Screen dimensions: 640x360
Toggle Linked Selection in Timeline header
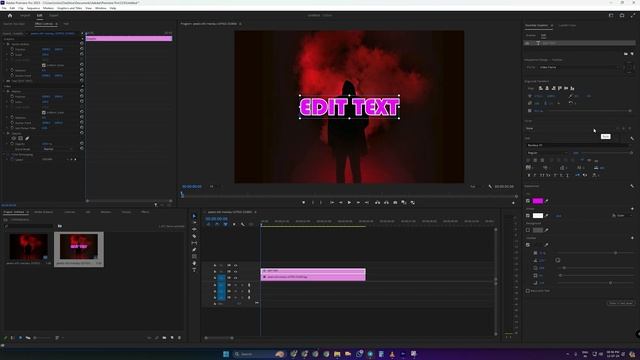click(225, 224)
